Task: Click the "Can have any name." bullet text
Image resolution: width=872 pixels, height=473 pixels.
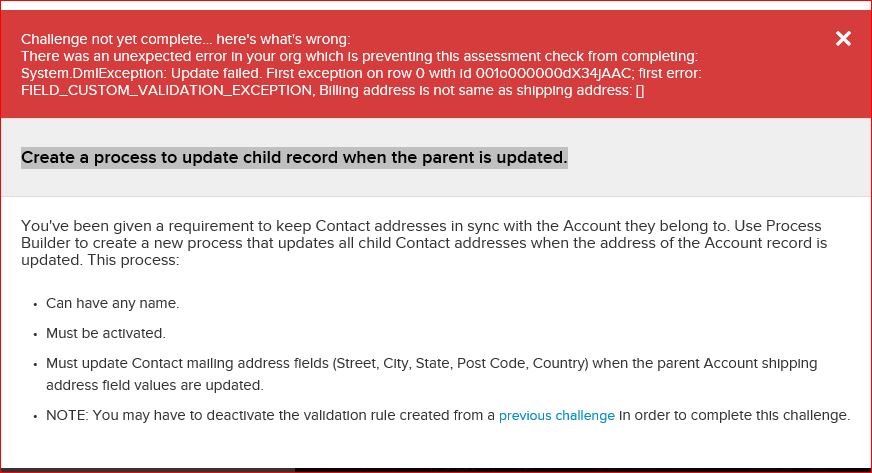Action: point(113,303)
